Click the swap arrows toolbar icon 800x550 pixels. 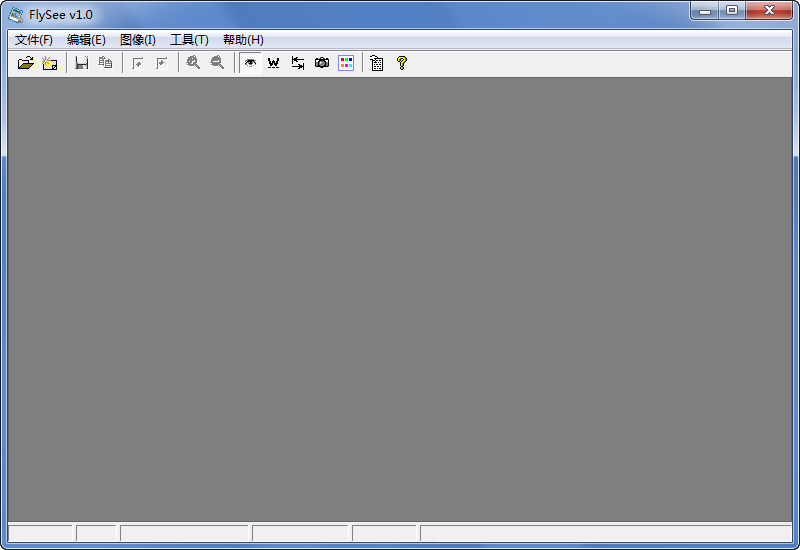tap(298, 63)
